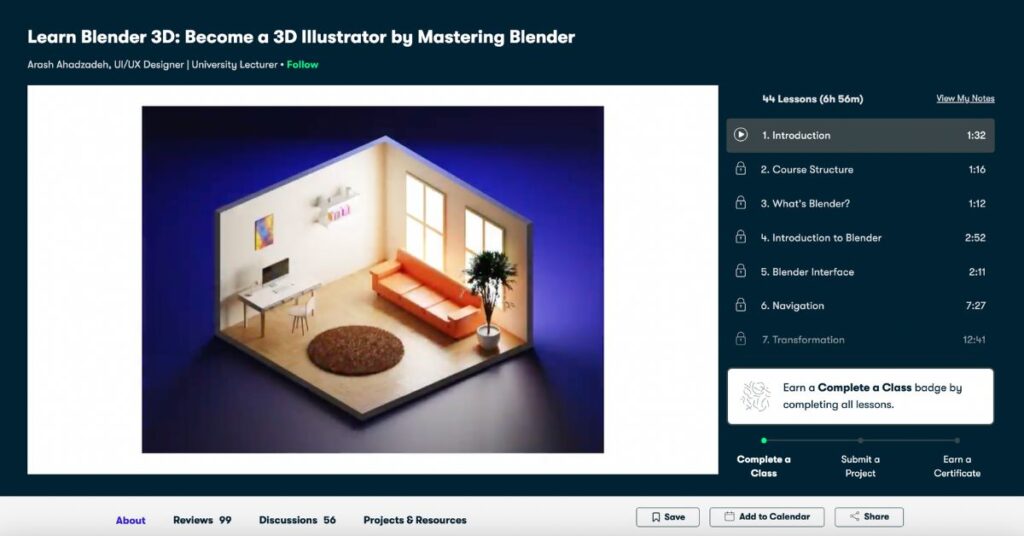Select lesson '7. Transformation'
The image size is (1024, 536).
(x=860, y=339)
